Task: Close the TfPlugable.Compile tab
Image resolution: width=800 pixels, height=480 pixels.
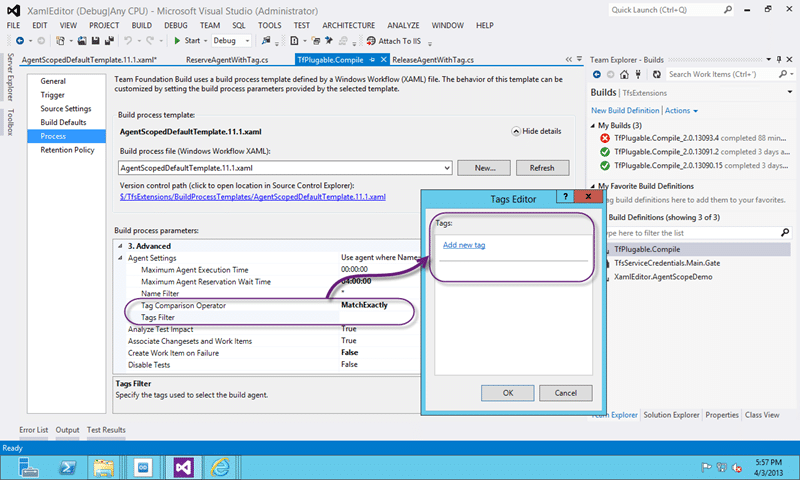Action: click(384, 60)
